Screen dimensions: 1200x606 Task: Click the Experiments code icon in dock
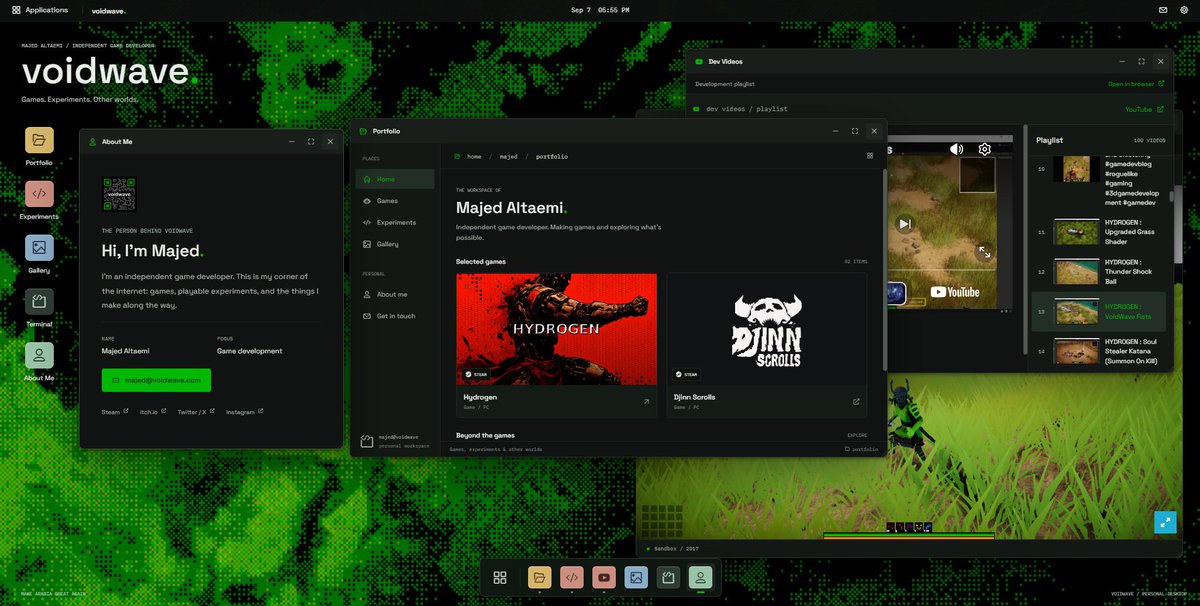pyautogui.click(x=572, y=577)
